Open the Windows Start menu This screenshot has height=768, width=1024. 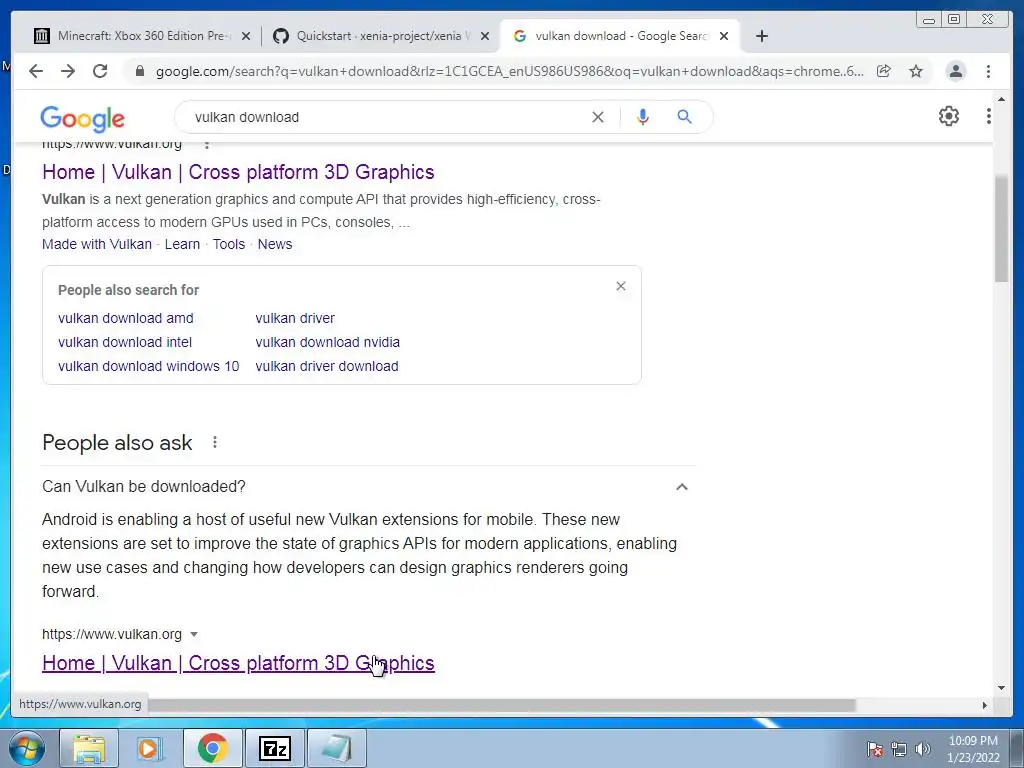27,748
